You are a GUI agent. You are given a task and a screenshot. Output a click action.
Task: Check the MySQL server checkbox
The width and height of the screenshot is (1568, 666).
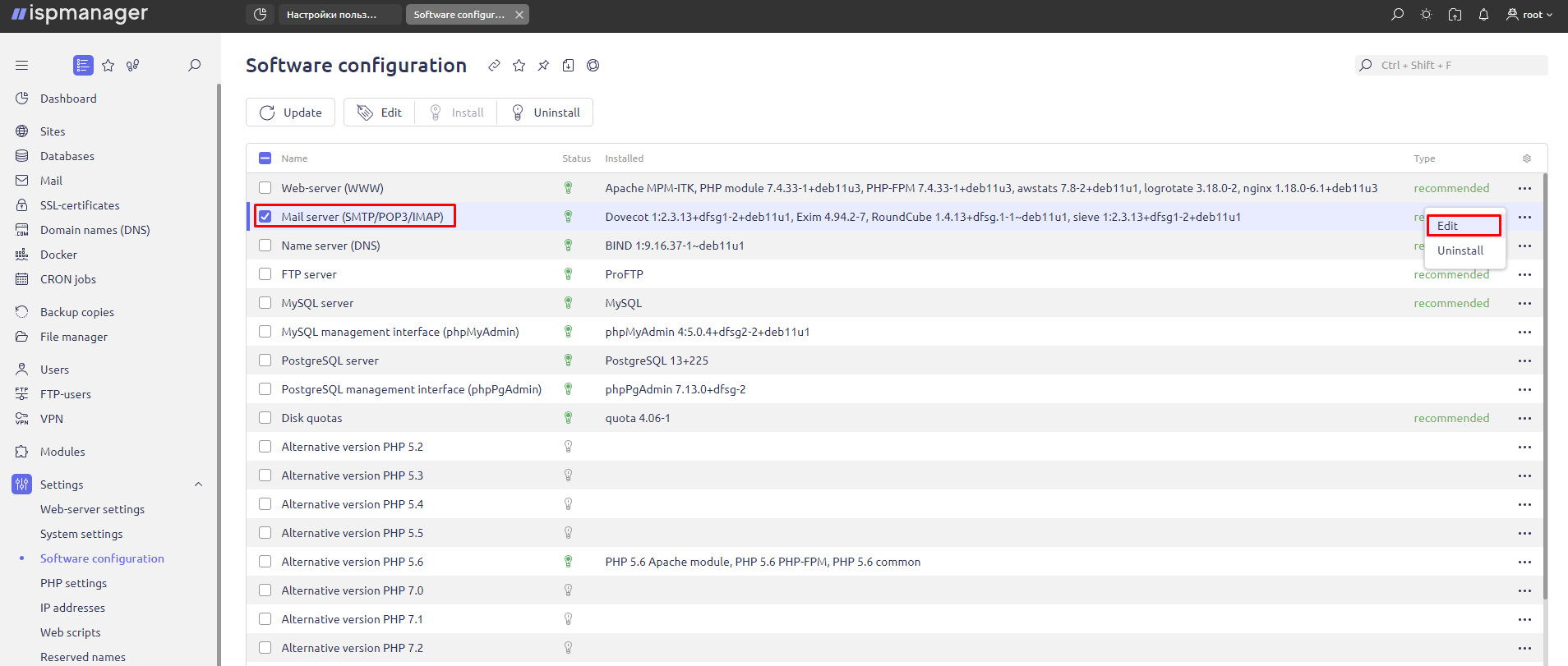click(x=265, y=303)
